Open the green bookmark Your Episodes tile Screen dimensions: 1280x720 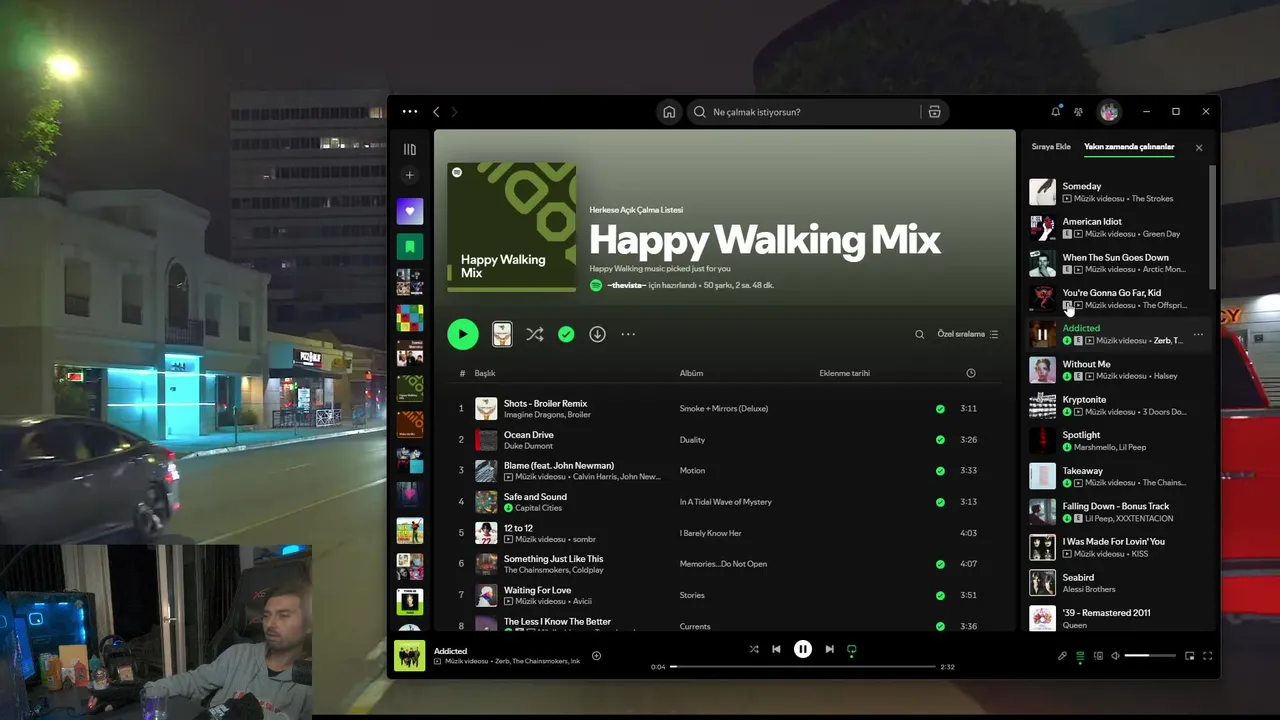tap(410, 246)
